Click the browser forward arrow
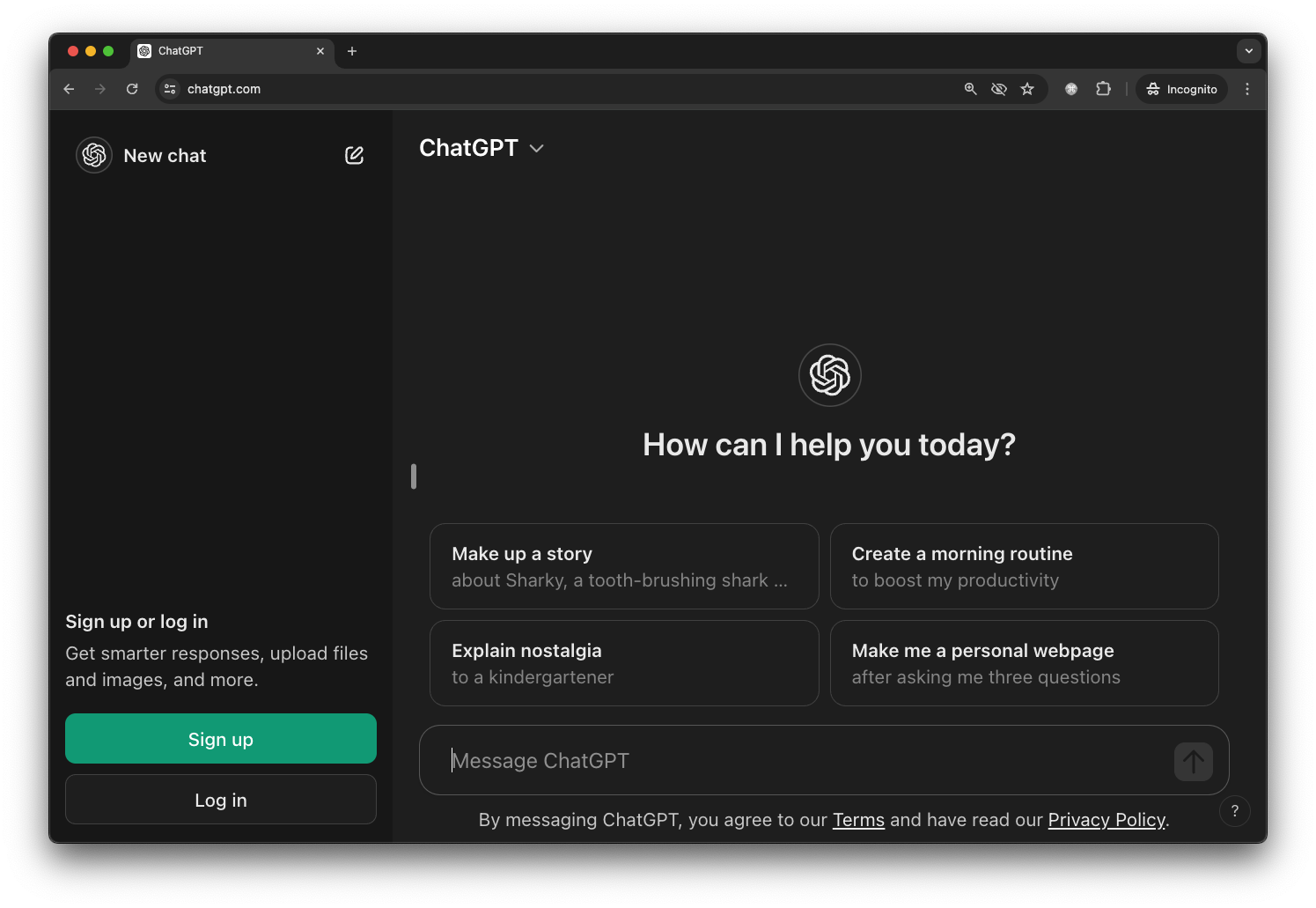 click(100, 89)
